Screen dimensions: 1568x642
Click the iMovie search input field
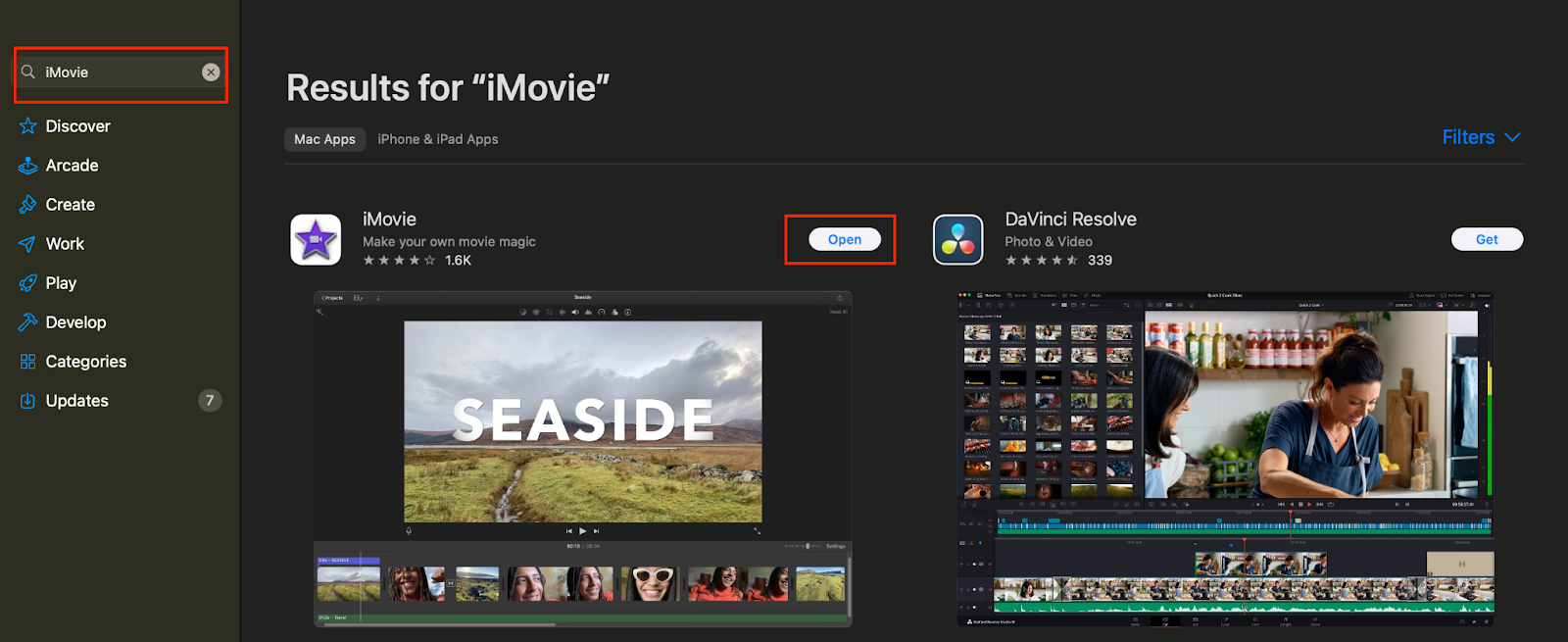[118, 73]
